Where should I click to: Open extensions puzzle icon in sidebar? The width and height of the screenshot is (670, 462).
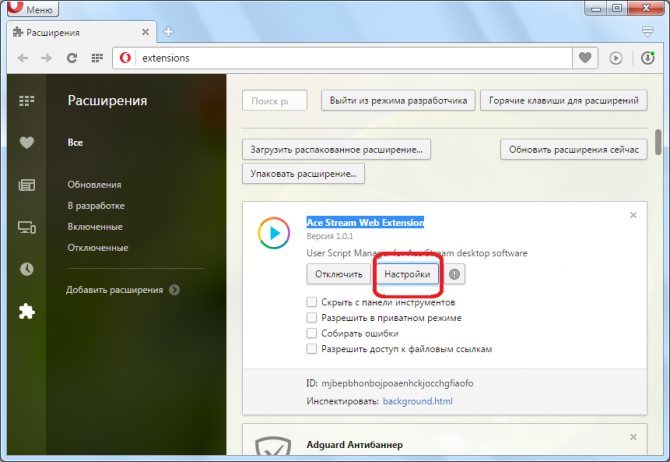(26, 311)
